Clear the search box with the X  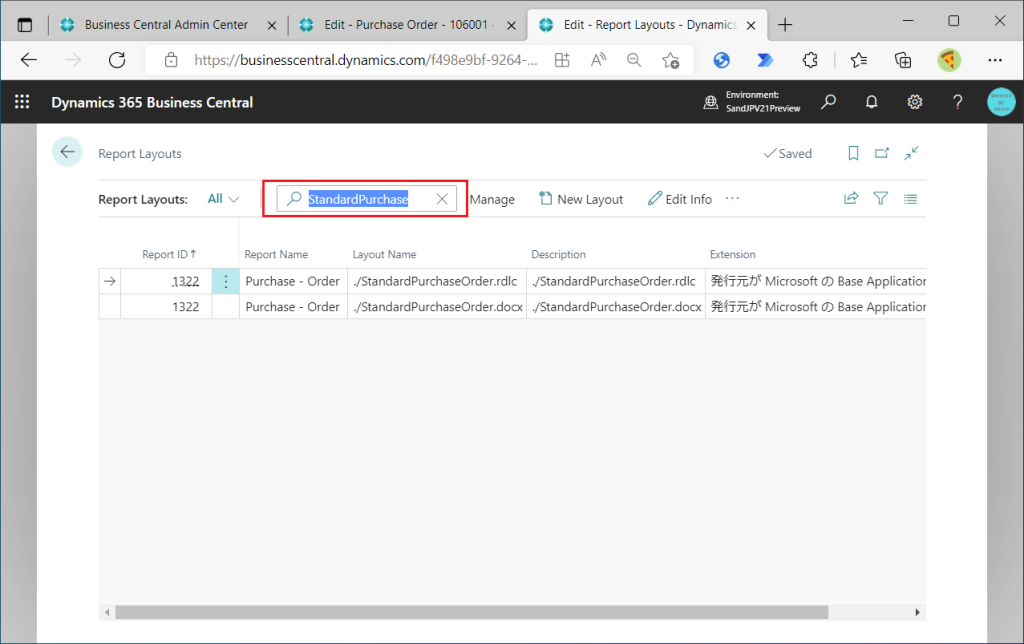tap(442, 199)
